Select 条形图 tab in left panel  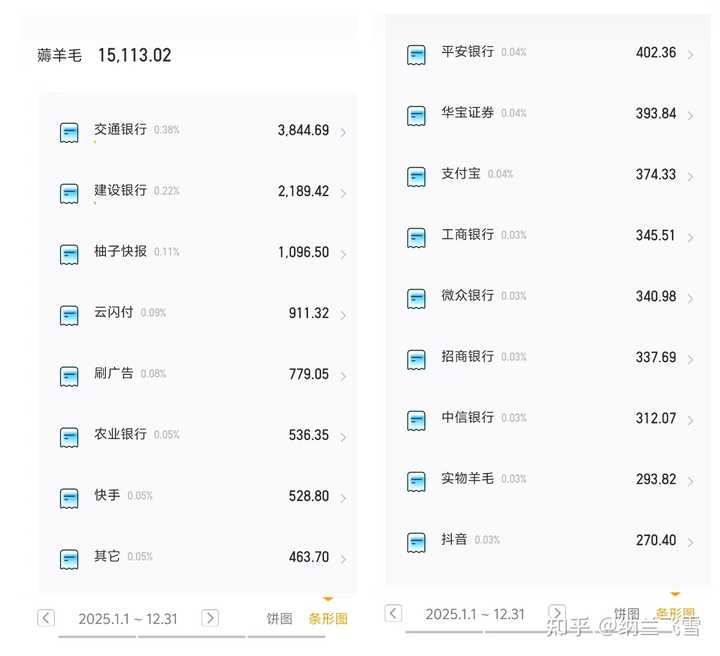(x=328, y=618)
